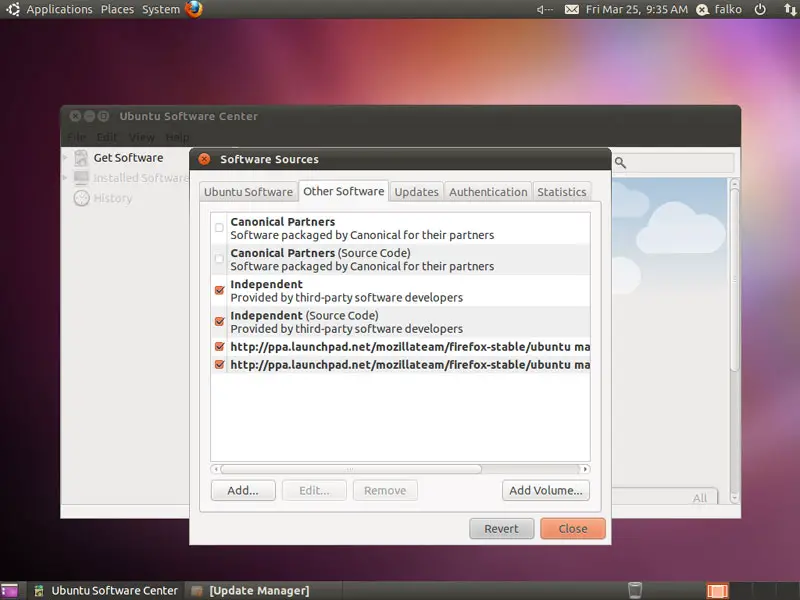Viewport: 800px width, 600px height.
Task: Click the search magnifier in Software Center
Action: tap(620, 163)
